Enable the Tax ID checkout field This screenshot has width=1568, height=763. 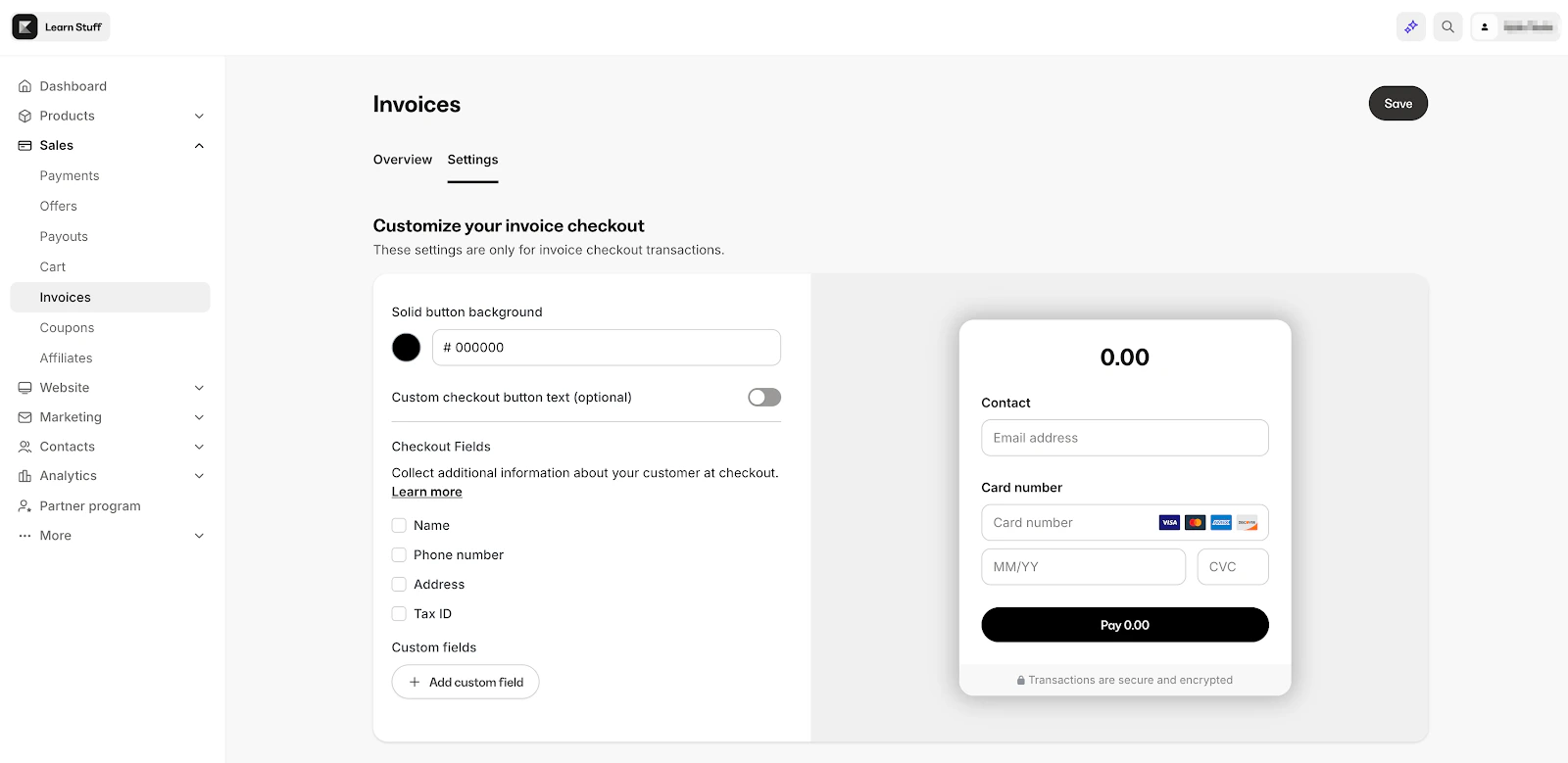coord(399,613)
